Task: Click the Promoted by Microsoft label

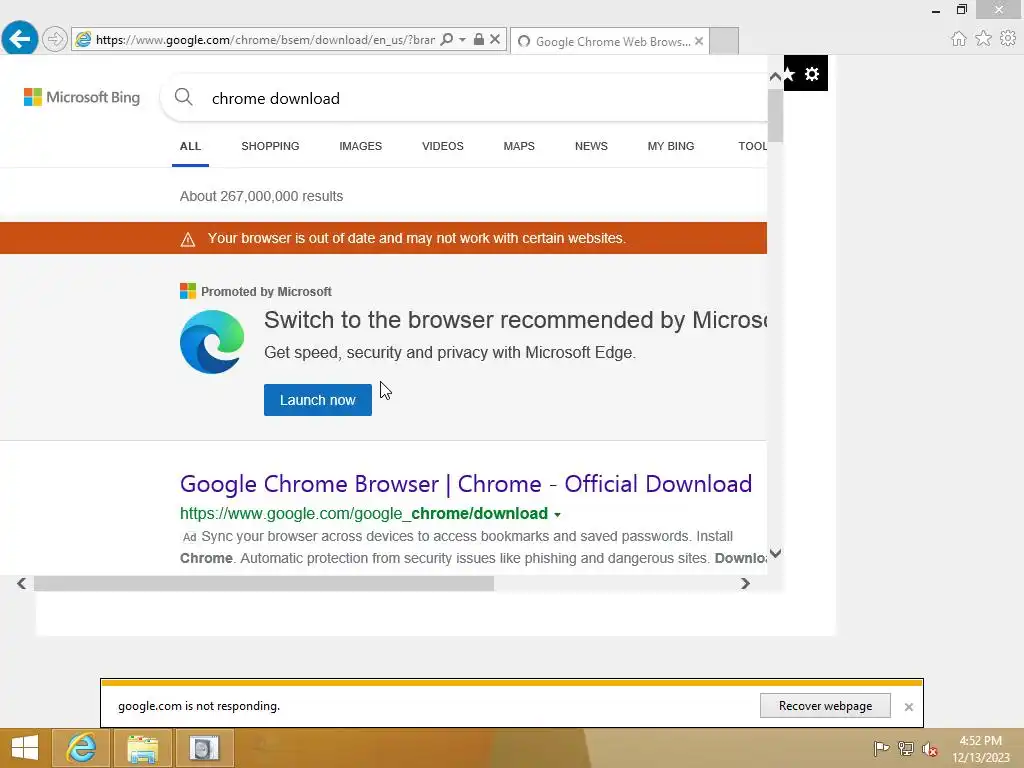Action: pyautogui.click(x=266, y=292)
